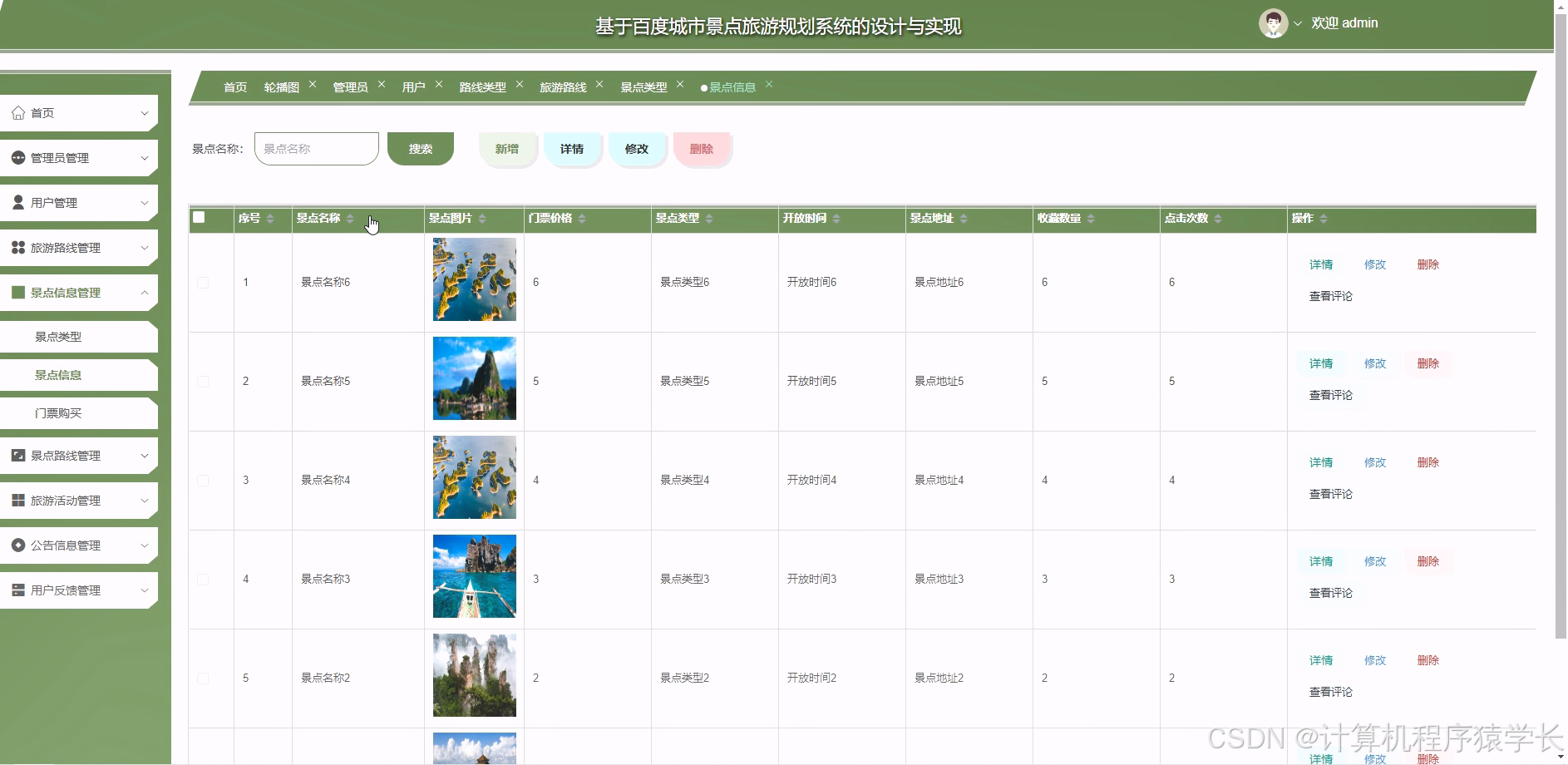Open 旅游路线管理 via its grid icon
This screenshot has width=1568, height=765.
coord(17,247)
